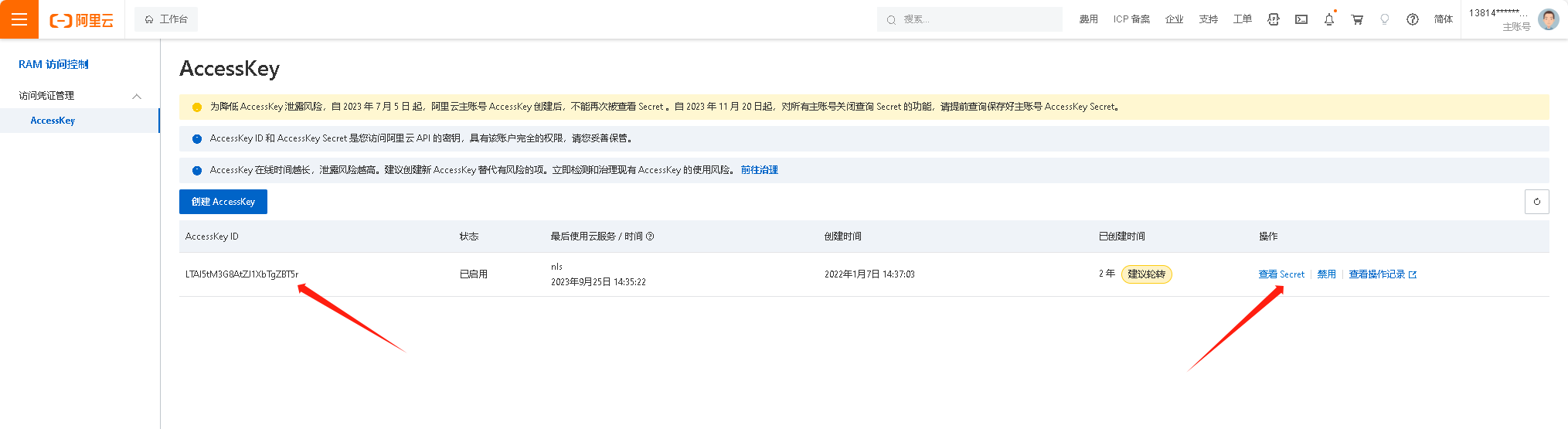
Task: Select the AccessKey ID LTAI5tM3G8AtZJ1XbTgZBT5r
Action: [242, 274]
